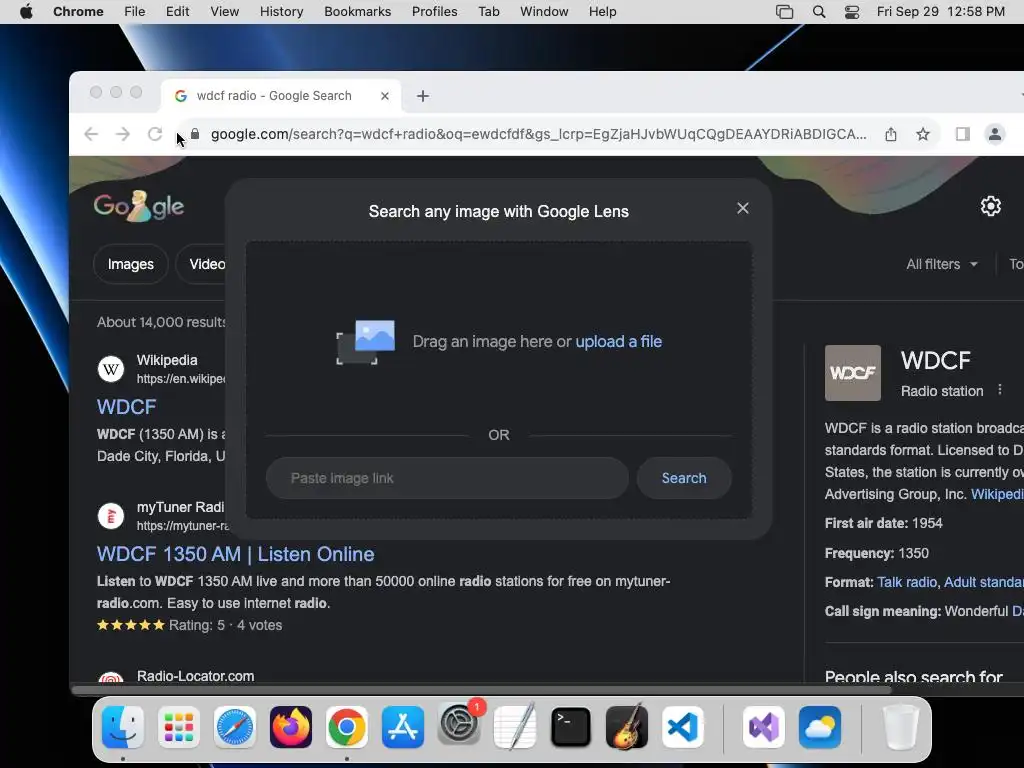
Task: Click the Wikipedia site favicon
Action: [x=111, y=369]
